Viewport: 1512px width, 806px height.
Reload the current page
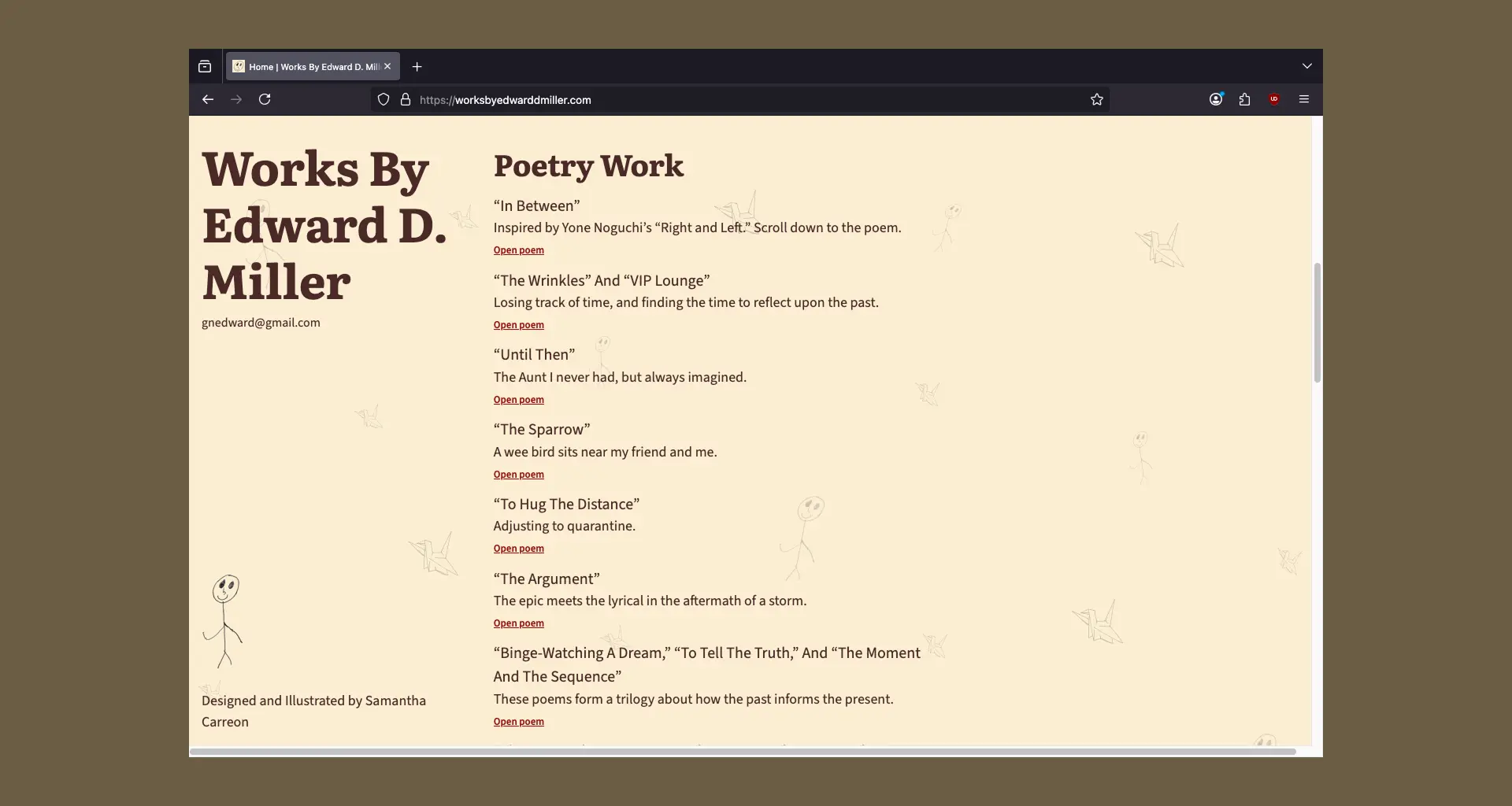[x=265, y=99]
